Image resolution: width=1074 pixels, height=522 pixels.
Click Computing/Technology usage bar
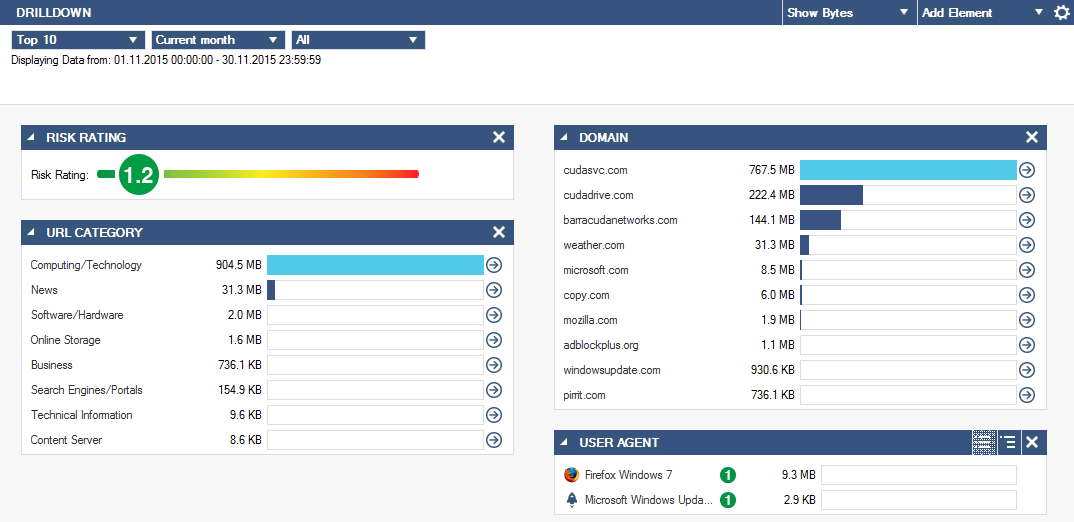[375, 265]
